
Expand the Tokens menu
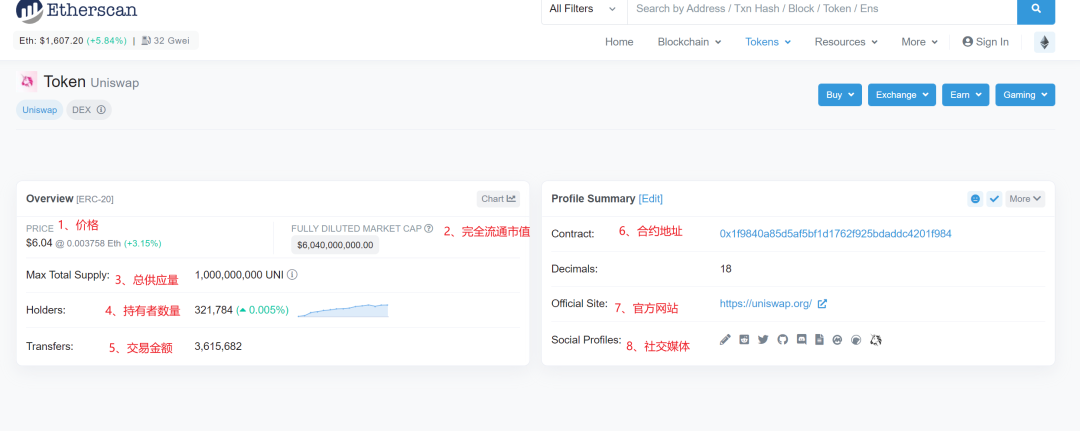coord(768,42)
